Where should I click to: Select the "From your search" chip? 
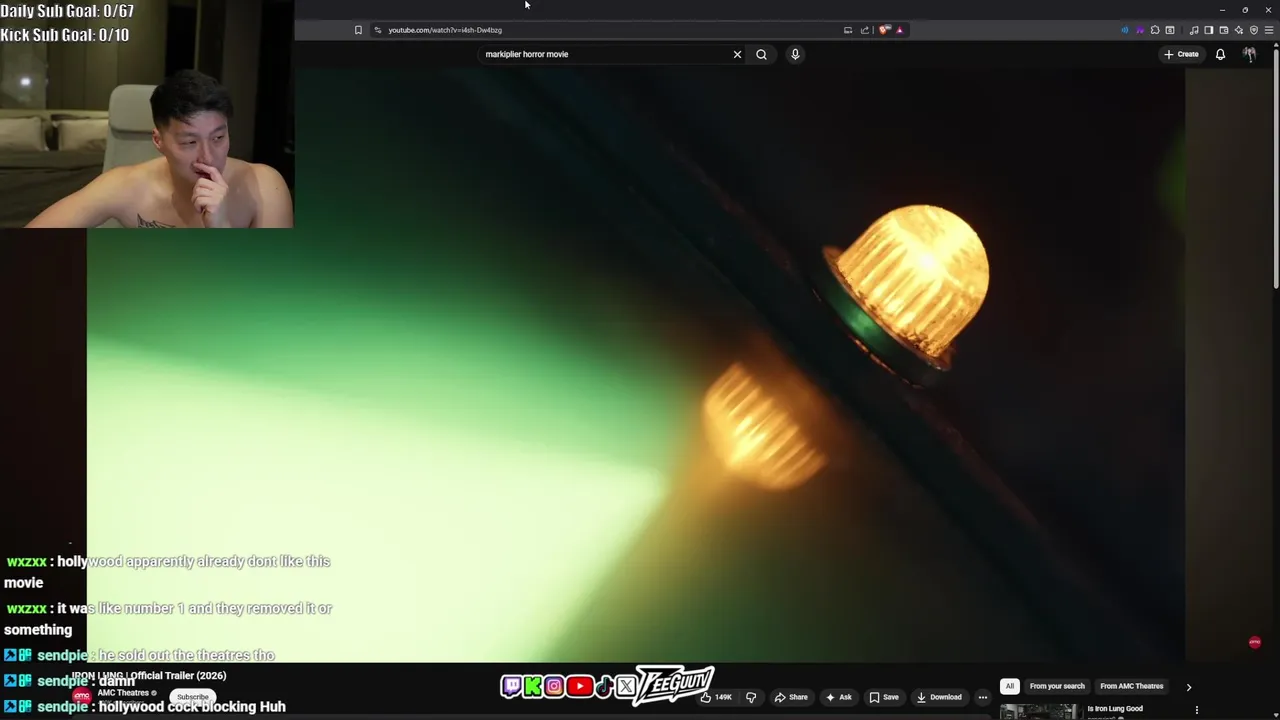click(x=1057, y=686)
